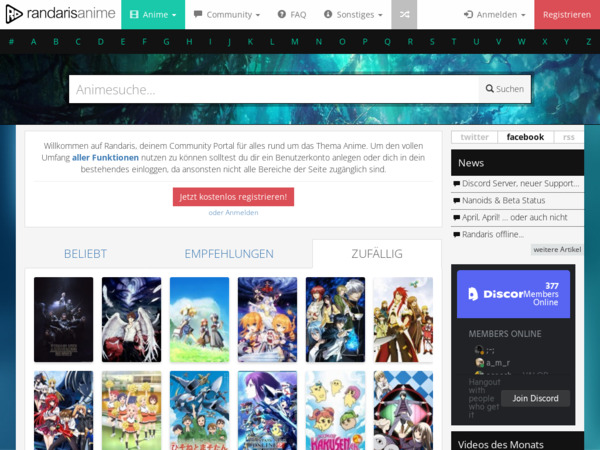Click the Suchen search button

coord(505,89)
